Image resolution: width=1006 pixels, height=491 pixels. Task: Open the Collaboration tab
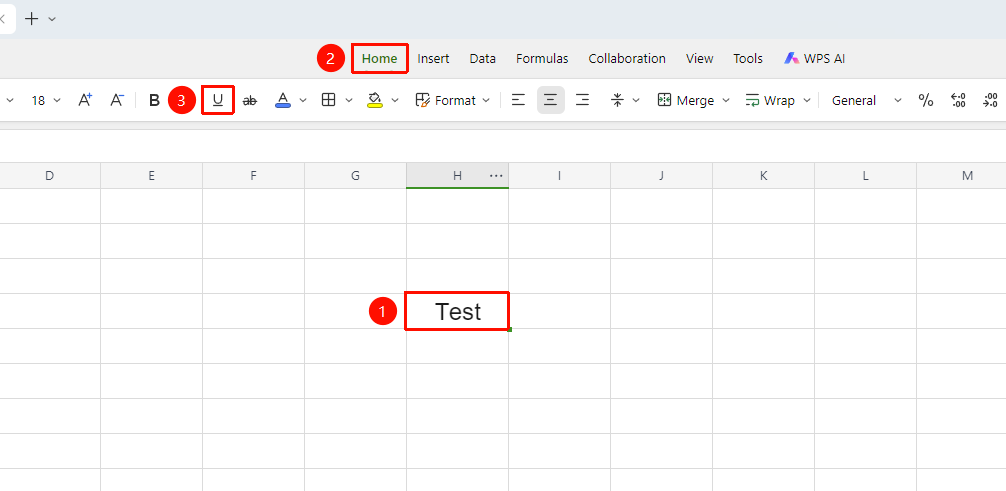[x=627, y=58]
